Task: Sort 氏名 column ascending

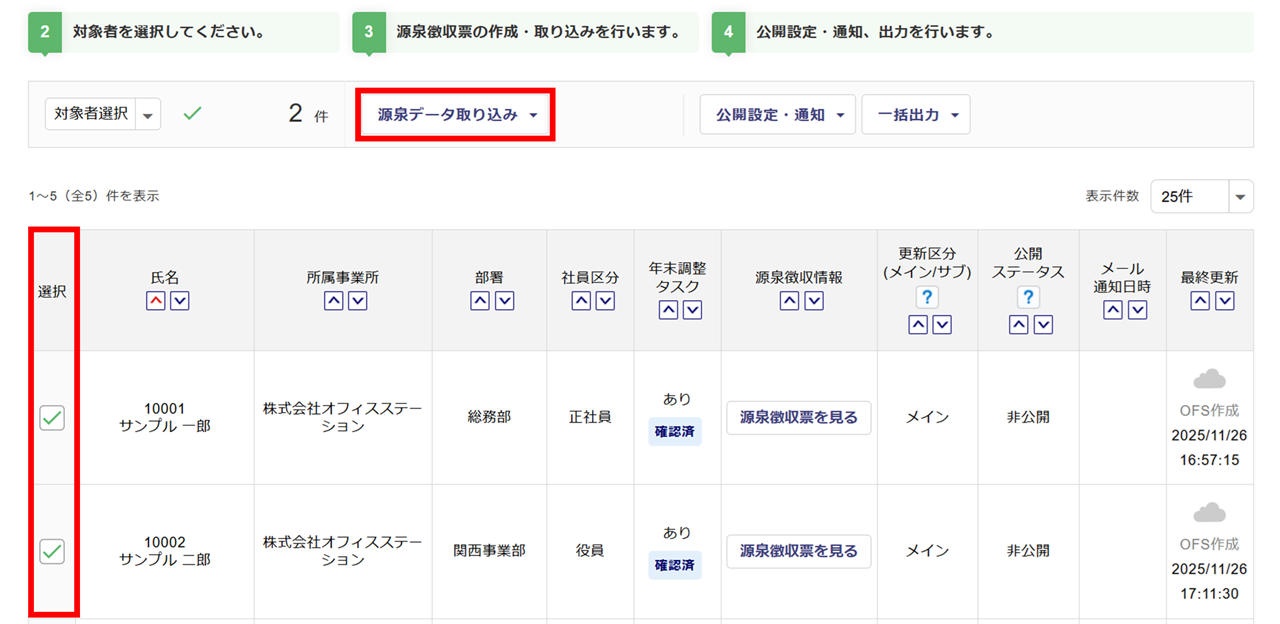Action: click(x=155, y=301)
